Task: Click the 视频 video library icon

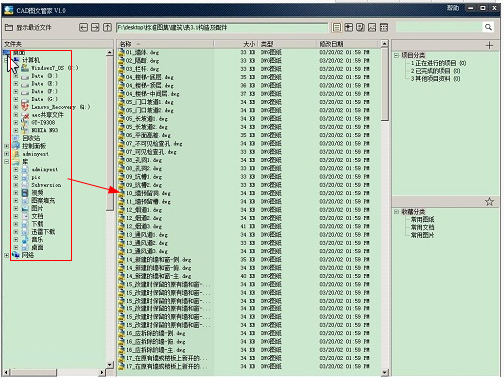Action: pos(25,192)
